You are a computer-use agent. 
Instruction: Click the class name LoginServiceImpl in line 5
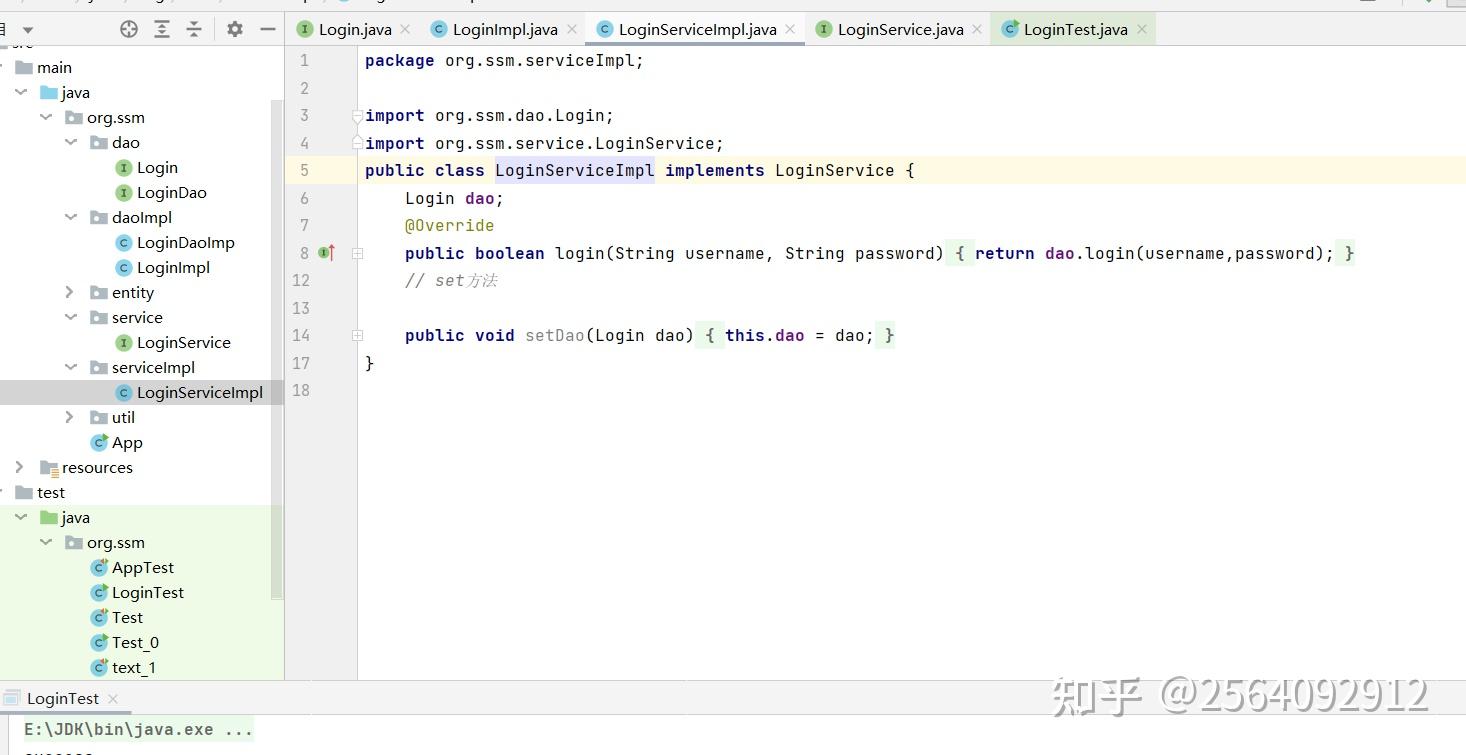tap(575, 170)
